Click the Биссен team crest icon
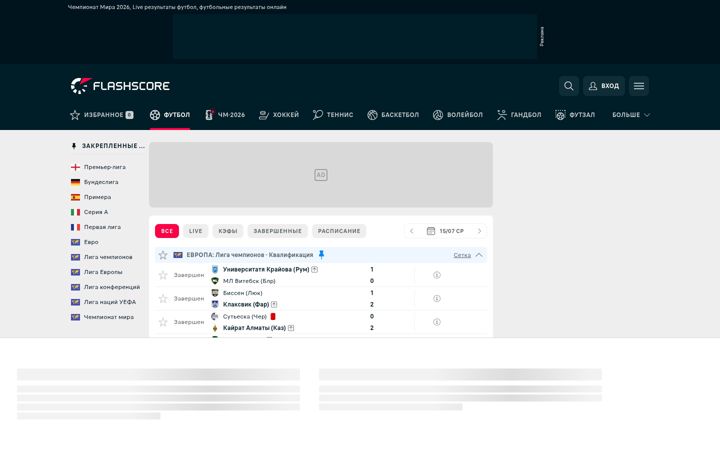The height and width of the screenshot is (450, 720). 214,292
